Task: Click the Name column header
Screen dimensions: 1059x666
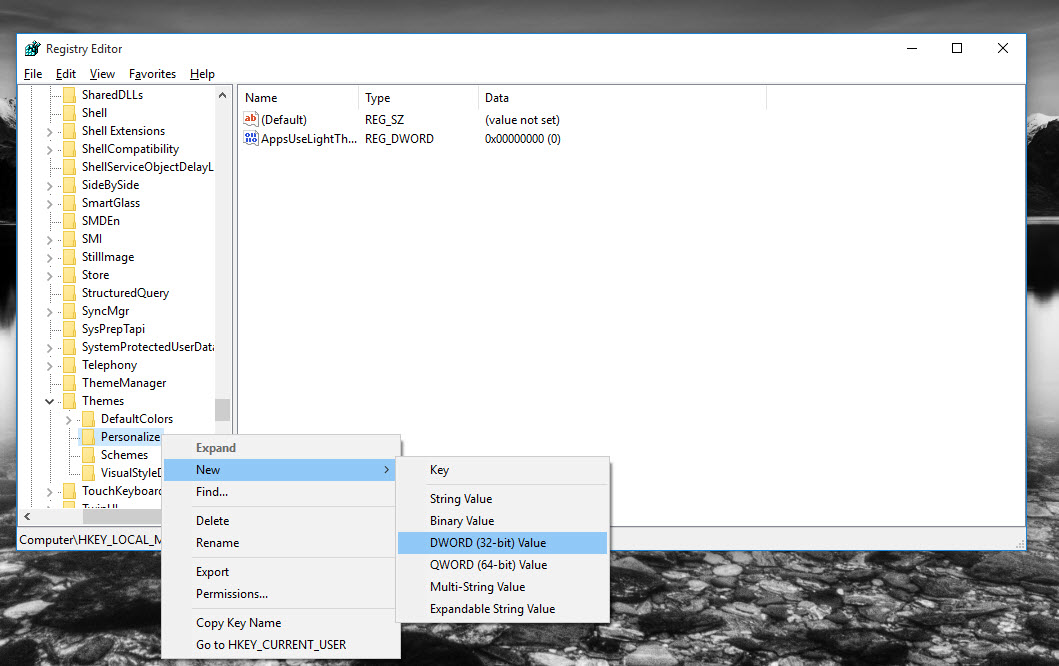Action: pyautogui.click(x=299, y=98)
